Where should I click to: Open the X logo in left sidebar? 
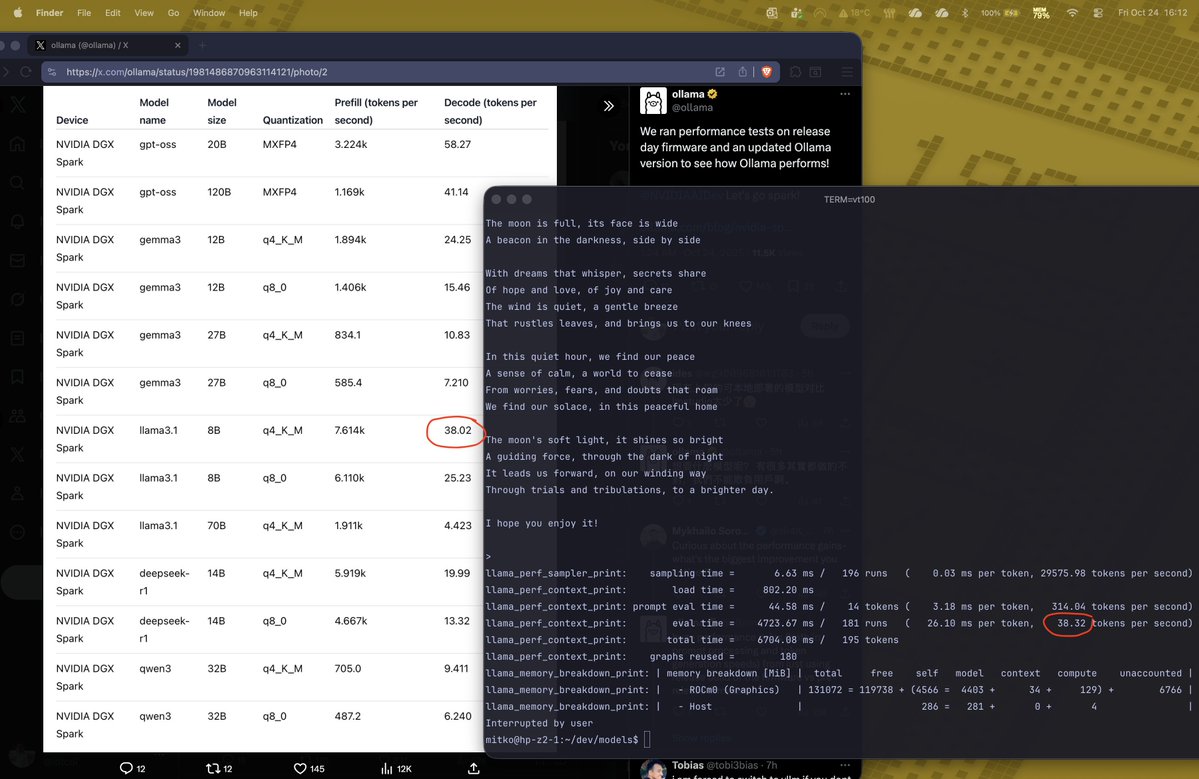[x=18, y=105]
